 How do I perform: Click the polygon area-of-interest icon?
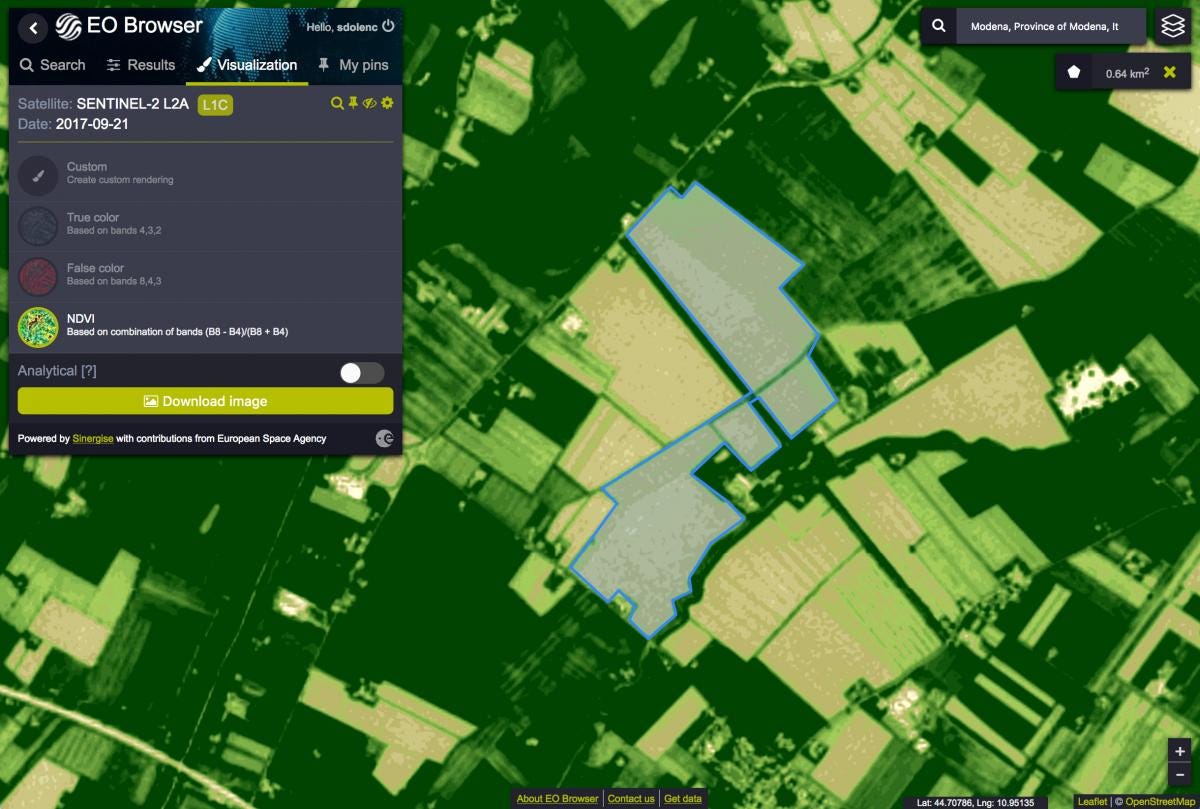(1074, 72)
